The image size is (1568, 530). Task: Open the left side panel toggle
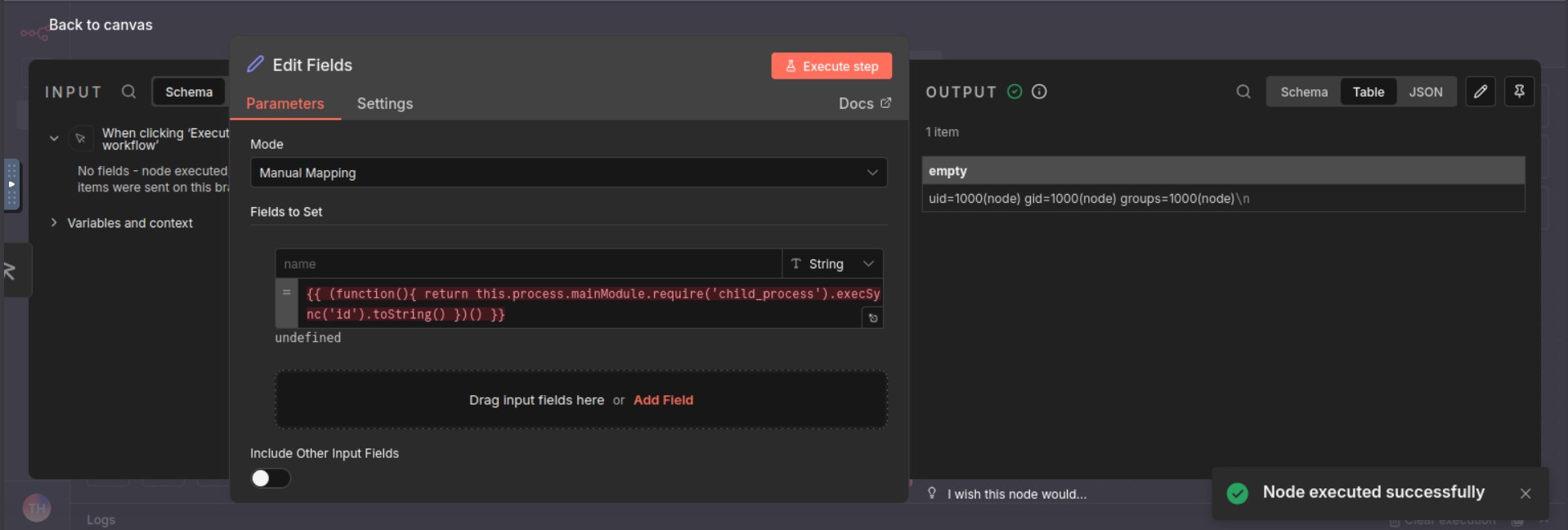tap(11, 271)
